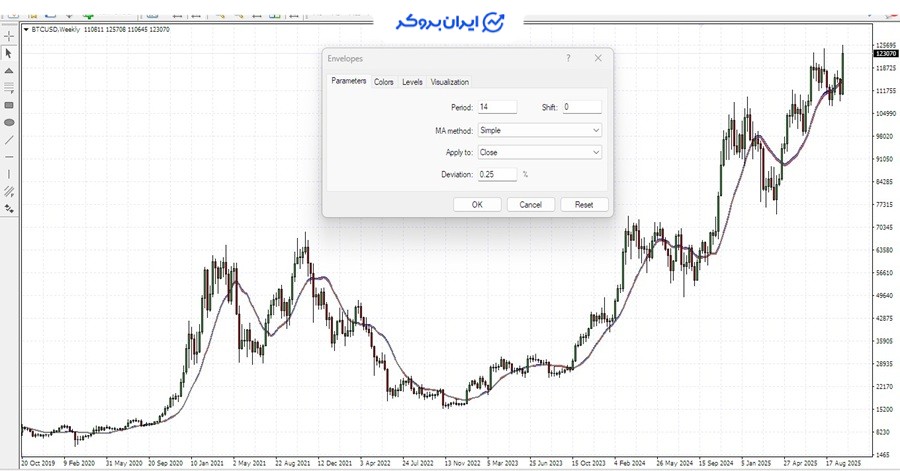
Task: Select the vertical line tool
Action: coord(9,174)
